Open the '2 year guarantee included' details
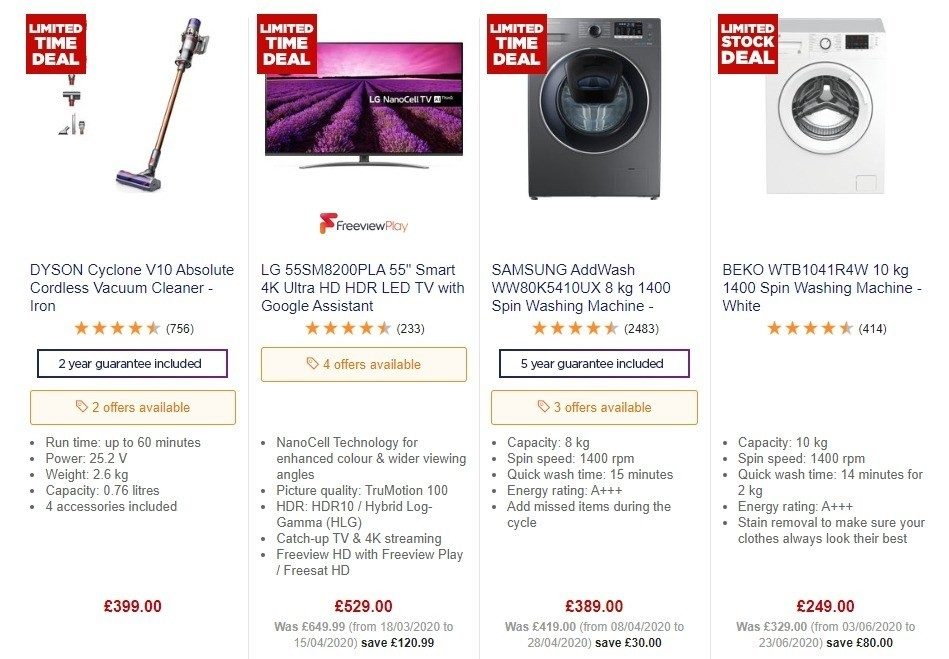This screenshot has height=659, width=949. tap(133, 364)
